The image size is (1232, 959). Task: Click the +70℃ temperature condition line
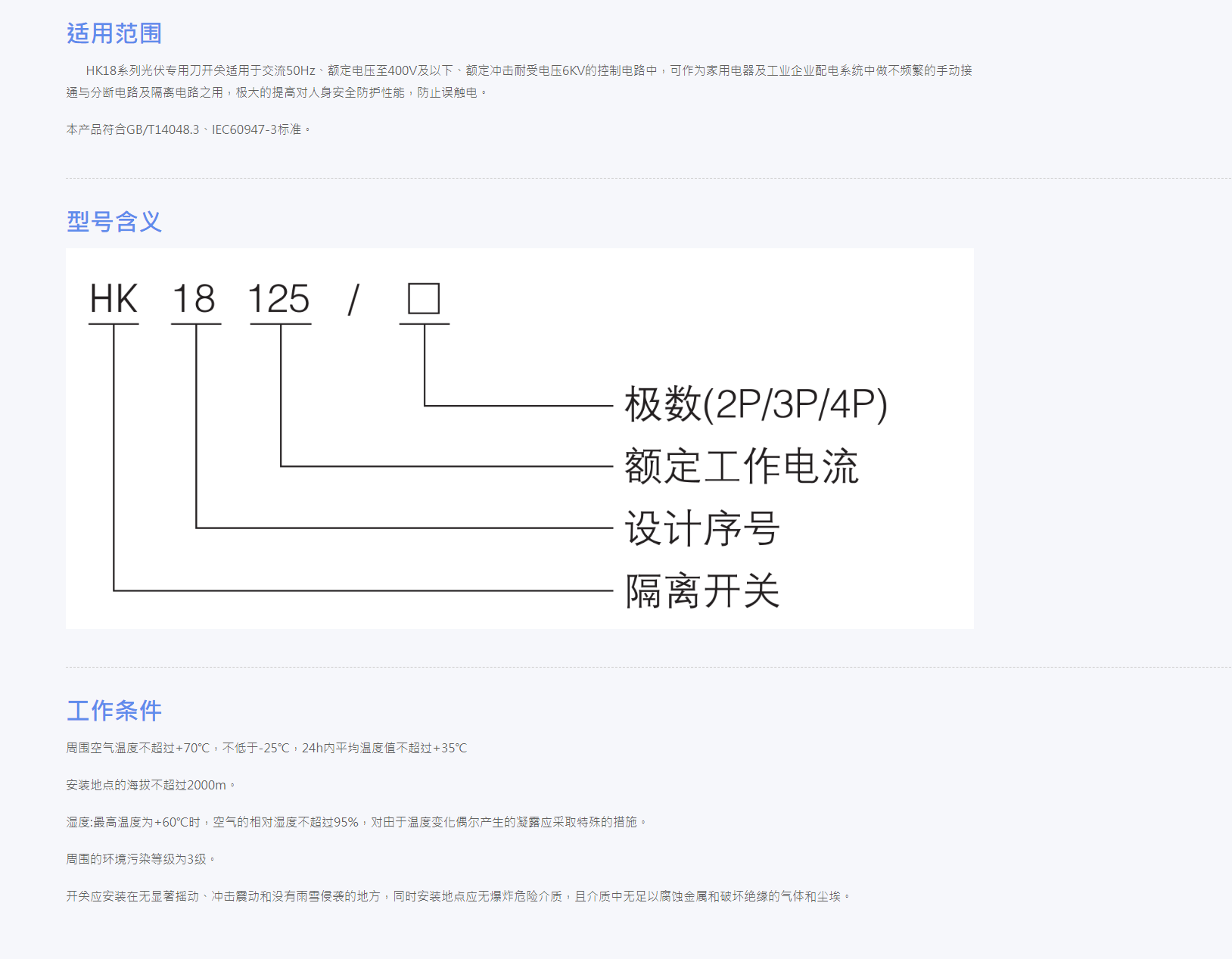(x=266, y=748)
